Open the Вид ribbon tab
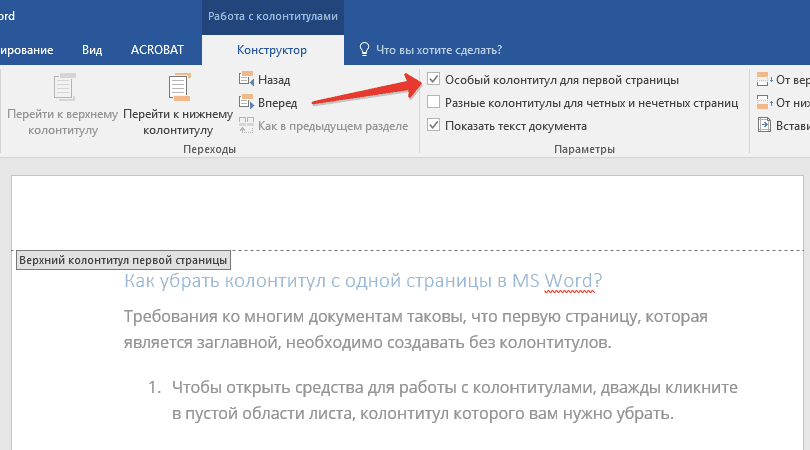 pyautogui.click(x=91, y=49)
